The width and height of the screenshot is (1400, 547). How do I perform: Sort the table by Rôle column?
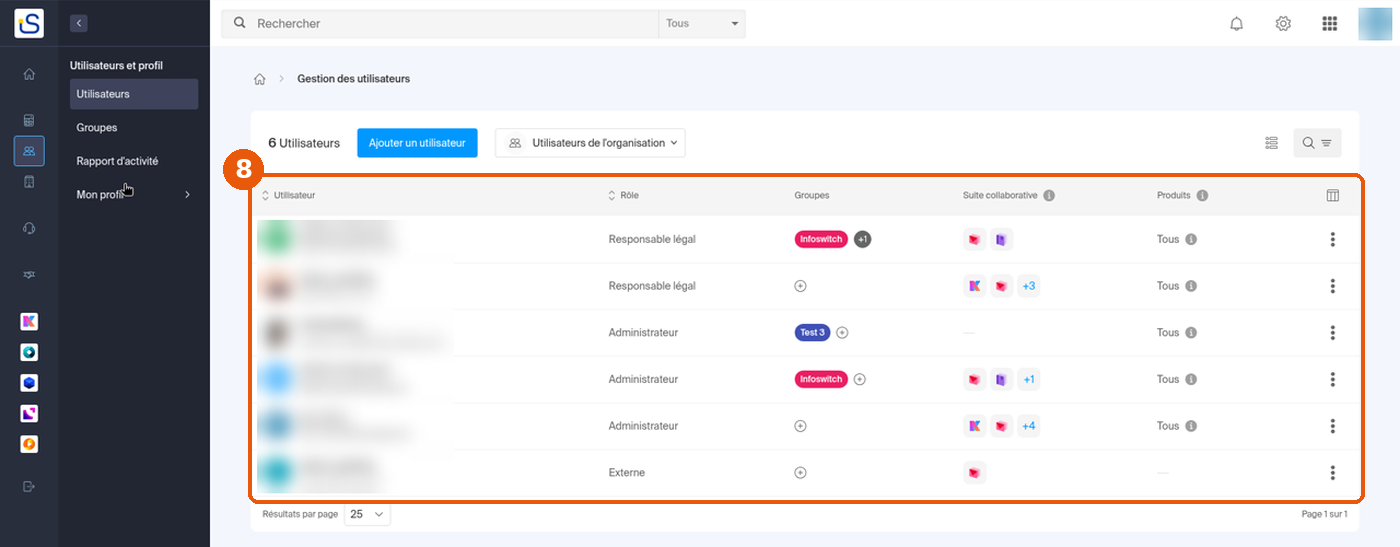point(624,195)
